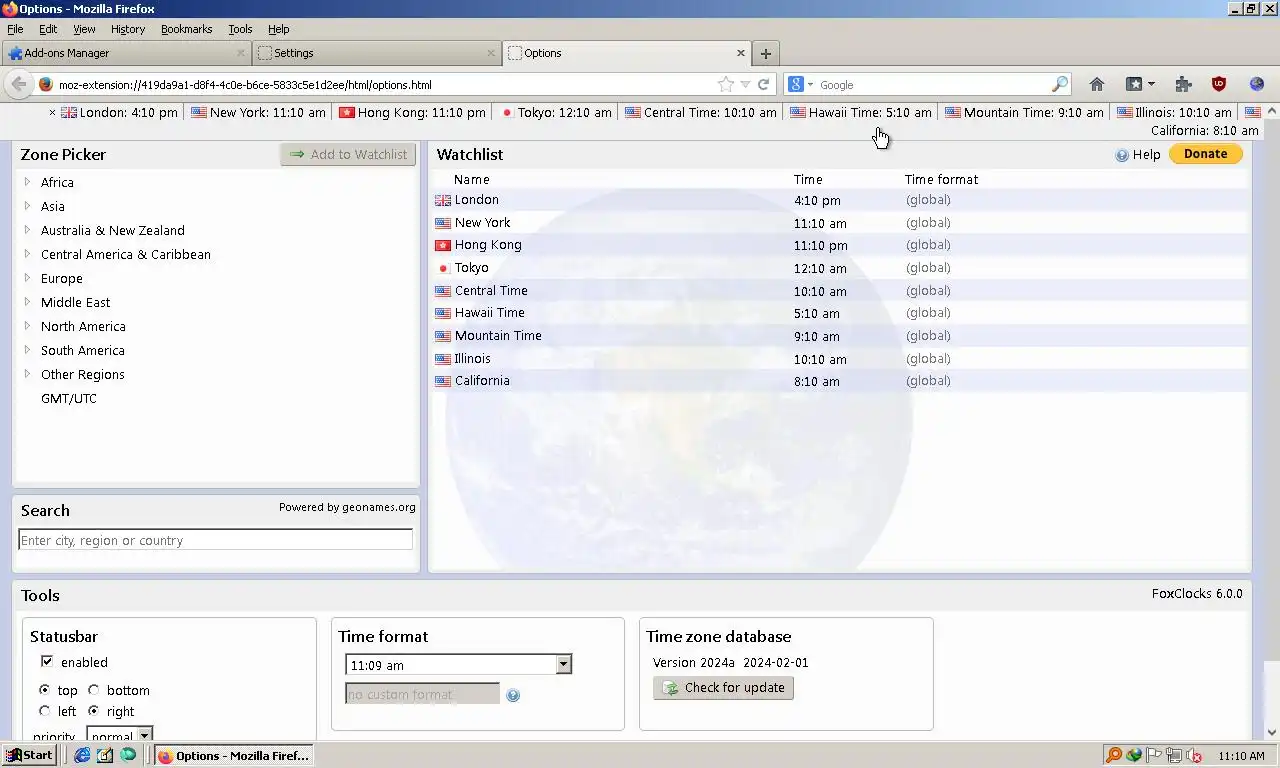Click Add to Watchlist button
1280x768 pixels.
click(x=348, y=154)
